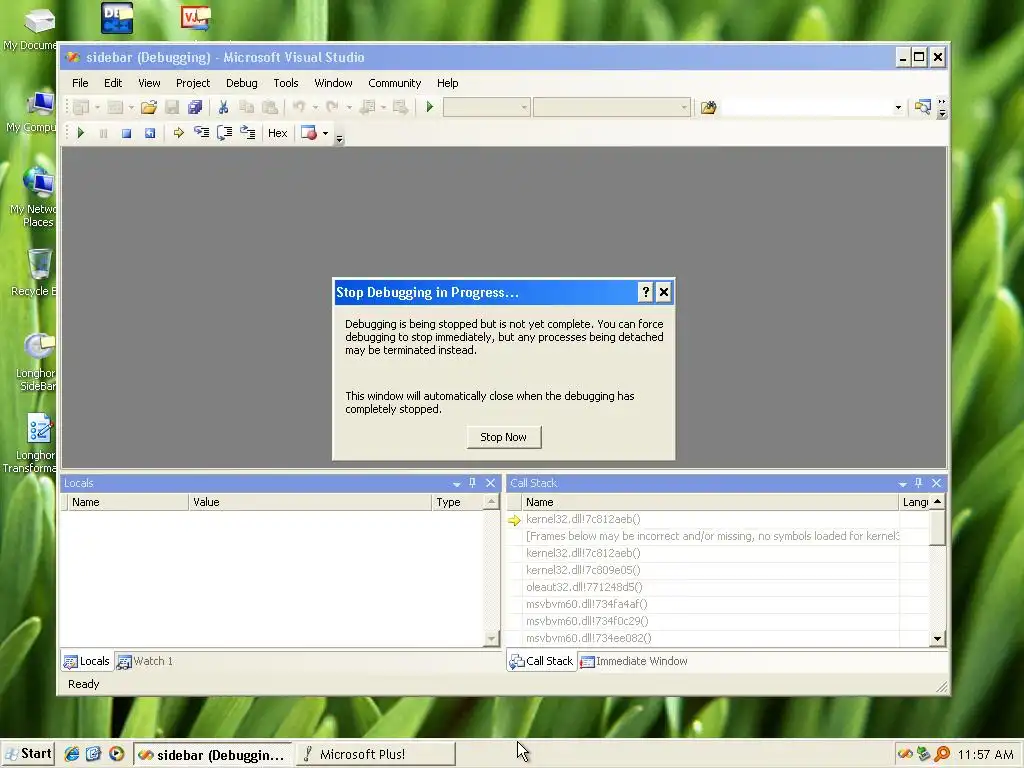Switch to the Locals tab
The width and height of the screenshot is (1024, 768).
click(87, 661)
